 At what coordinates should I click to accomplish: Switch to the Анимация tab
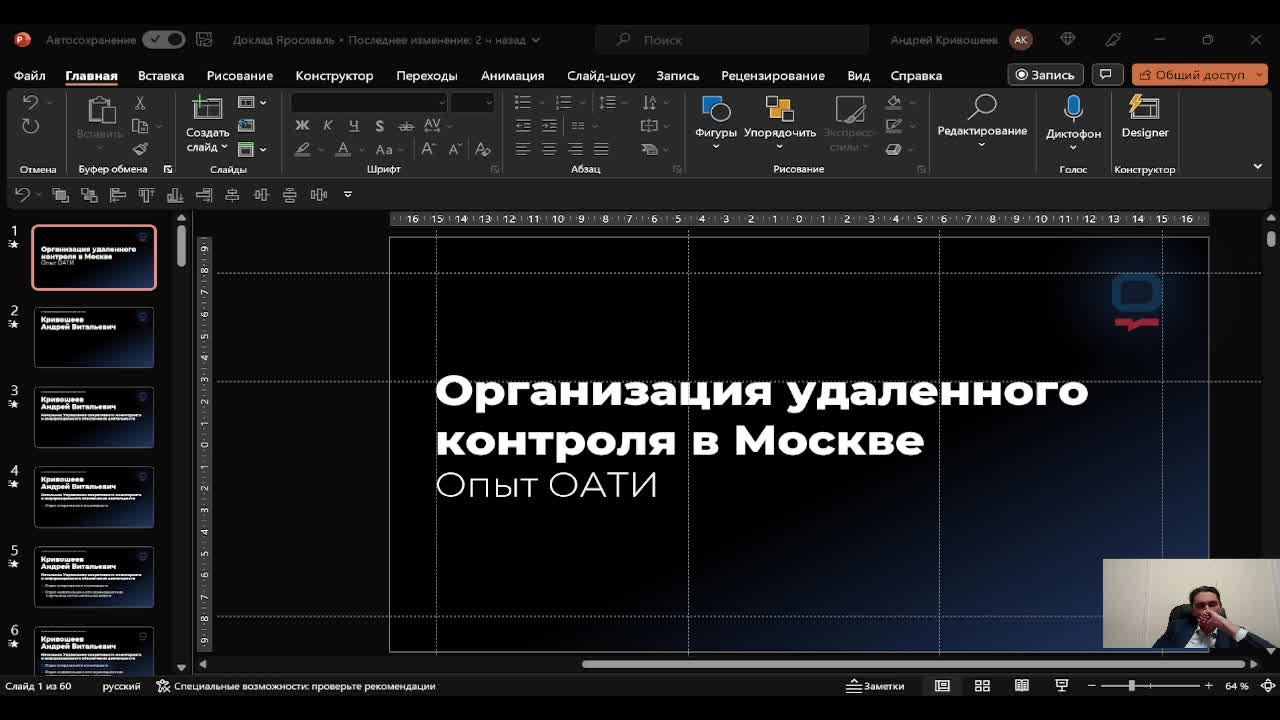coord(512,76)
